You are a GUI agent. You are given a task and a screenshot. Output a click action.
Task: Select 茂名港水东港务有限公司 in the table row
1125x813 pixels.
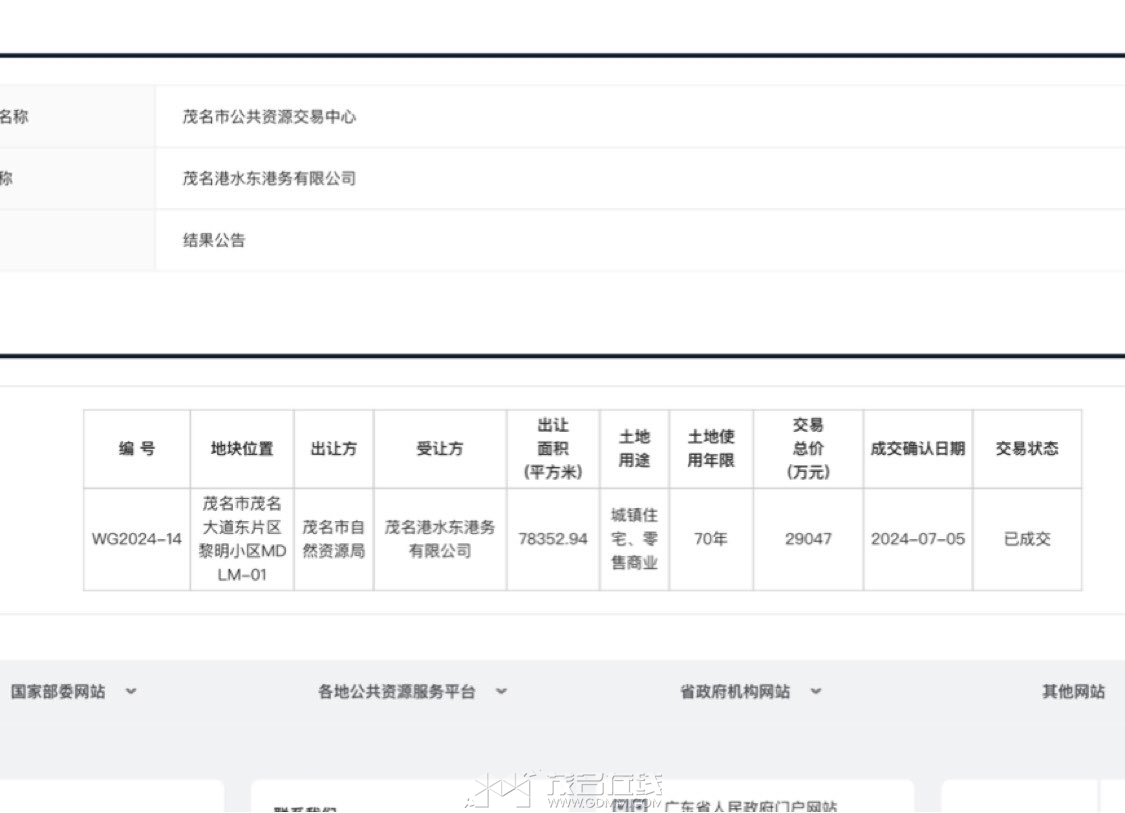coord(440,539)
